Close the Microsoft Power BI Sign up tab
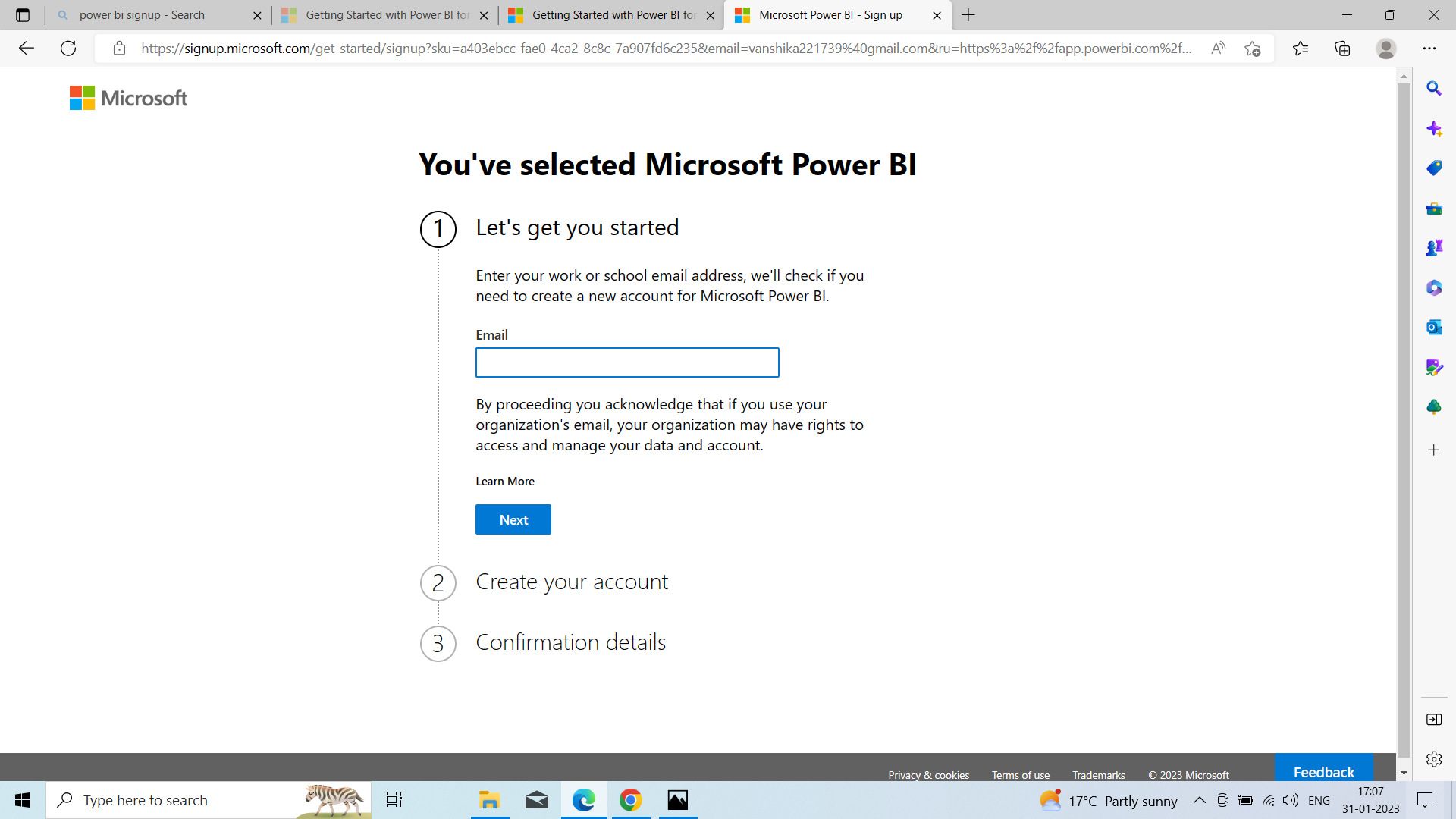The image size is (1456, 819). click(x=937, y=15)
